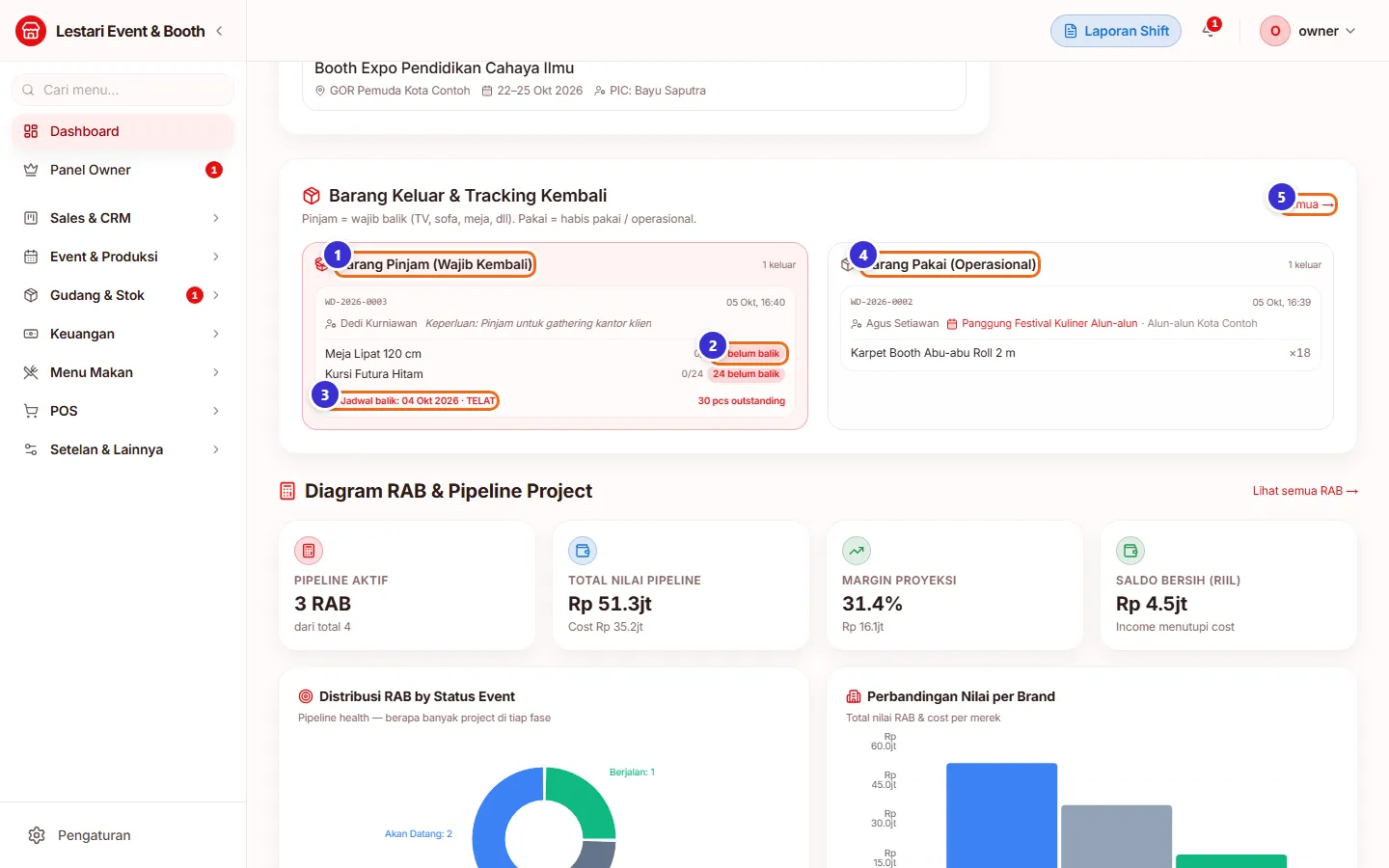
Task: Open Pengaturan settings
Action: (x=123, y=835)
